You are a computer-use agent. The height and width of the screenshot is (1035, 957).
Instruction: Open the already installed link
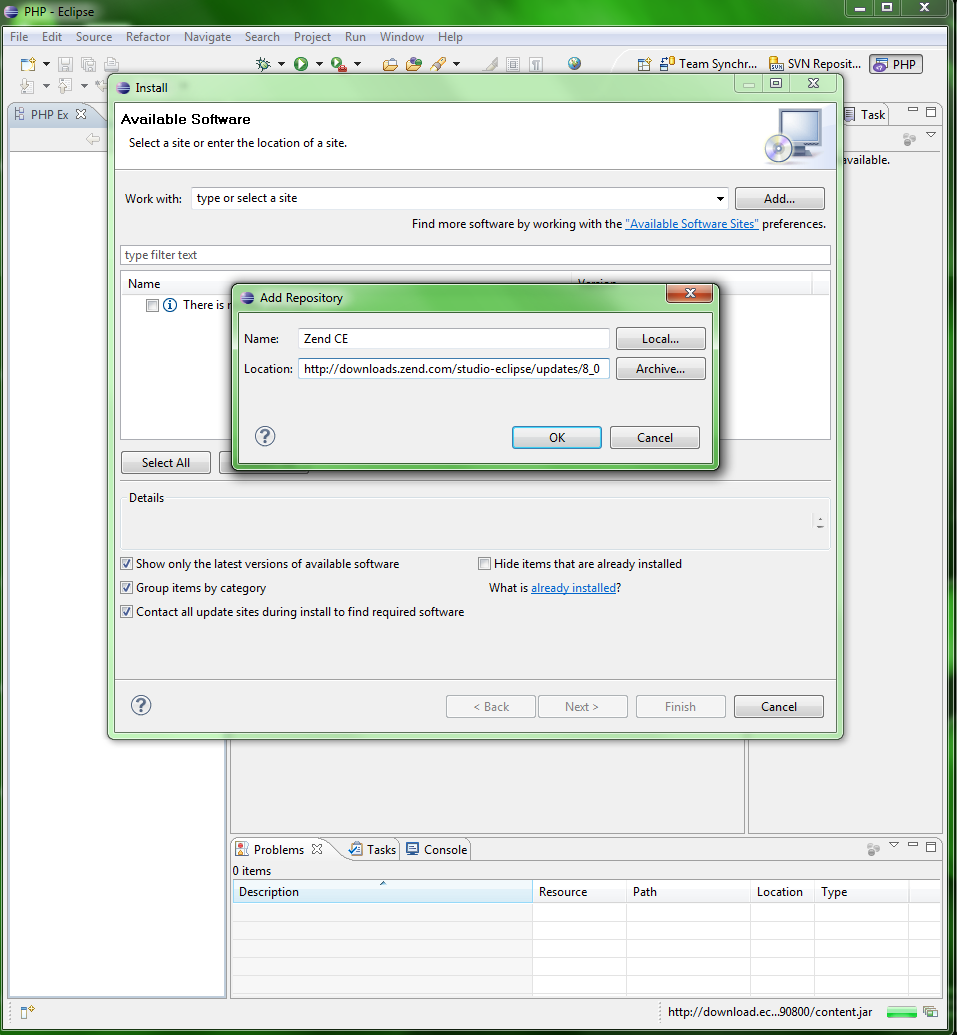[573, 587]
